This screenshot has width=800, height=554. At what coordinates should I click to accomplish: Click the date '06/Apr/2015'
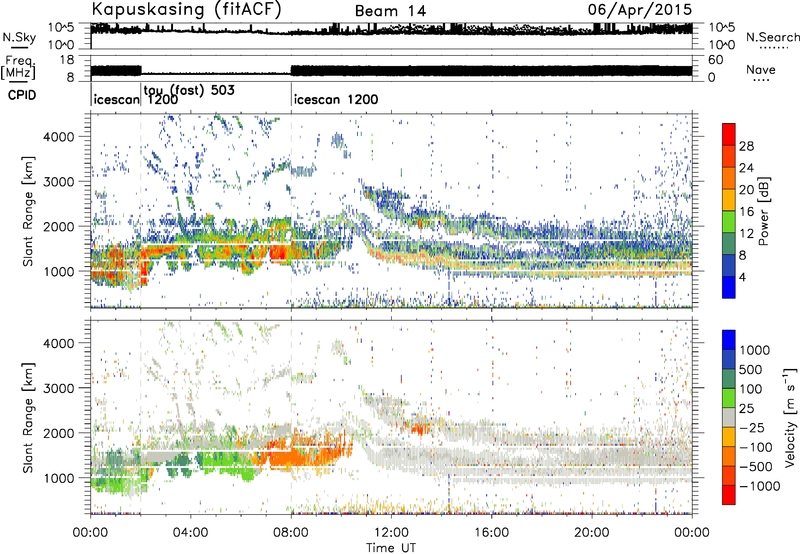click(x=640, y=9)
